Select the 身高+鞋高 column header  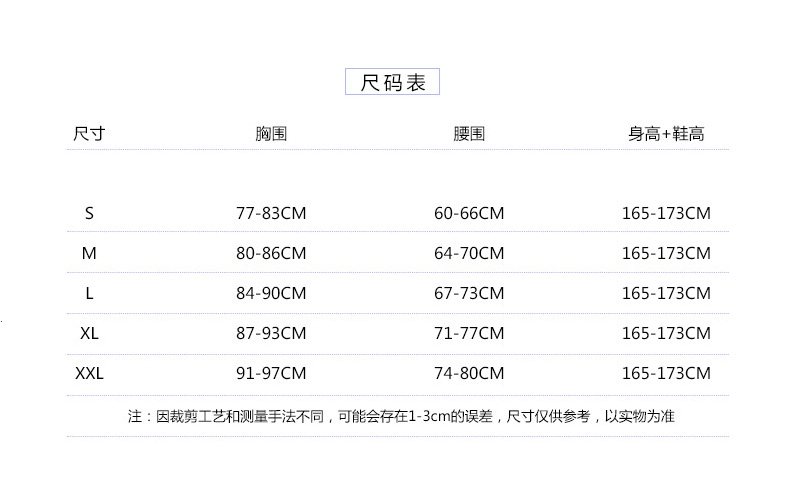point(666,134)
